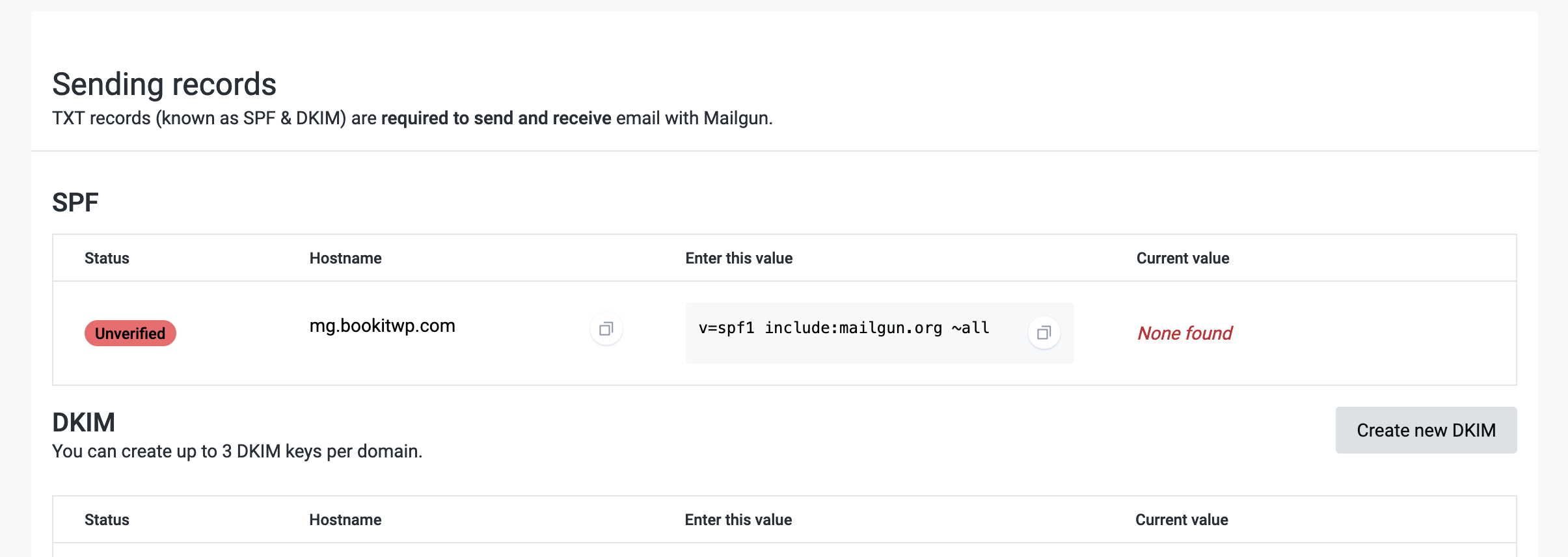Click the Sending records heading
This screenshot has width=1568, height=557.
(x=164, y=85)
